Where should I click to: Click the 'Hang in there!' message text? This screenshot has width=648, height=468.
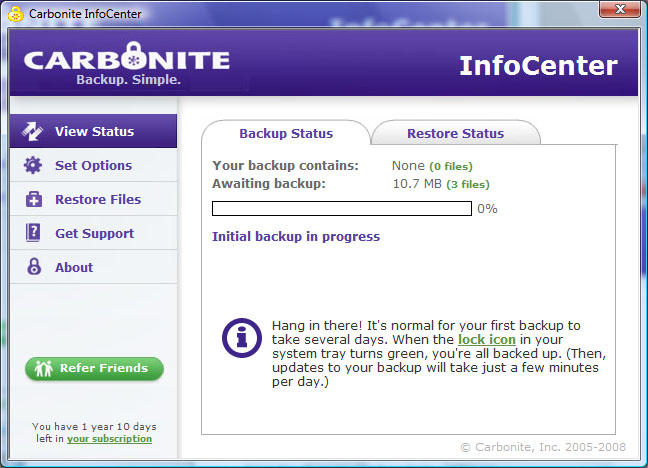(438, 353)
